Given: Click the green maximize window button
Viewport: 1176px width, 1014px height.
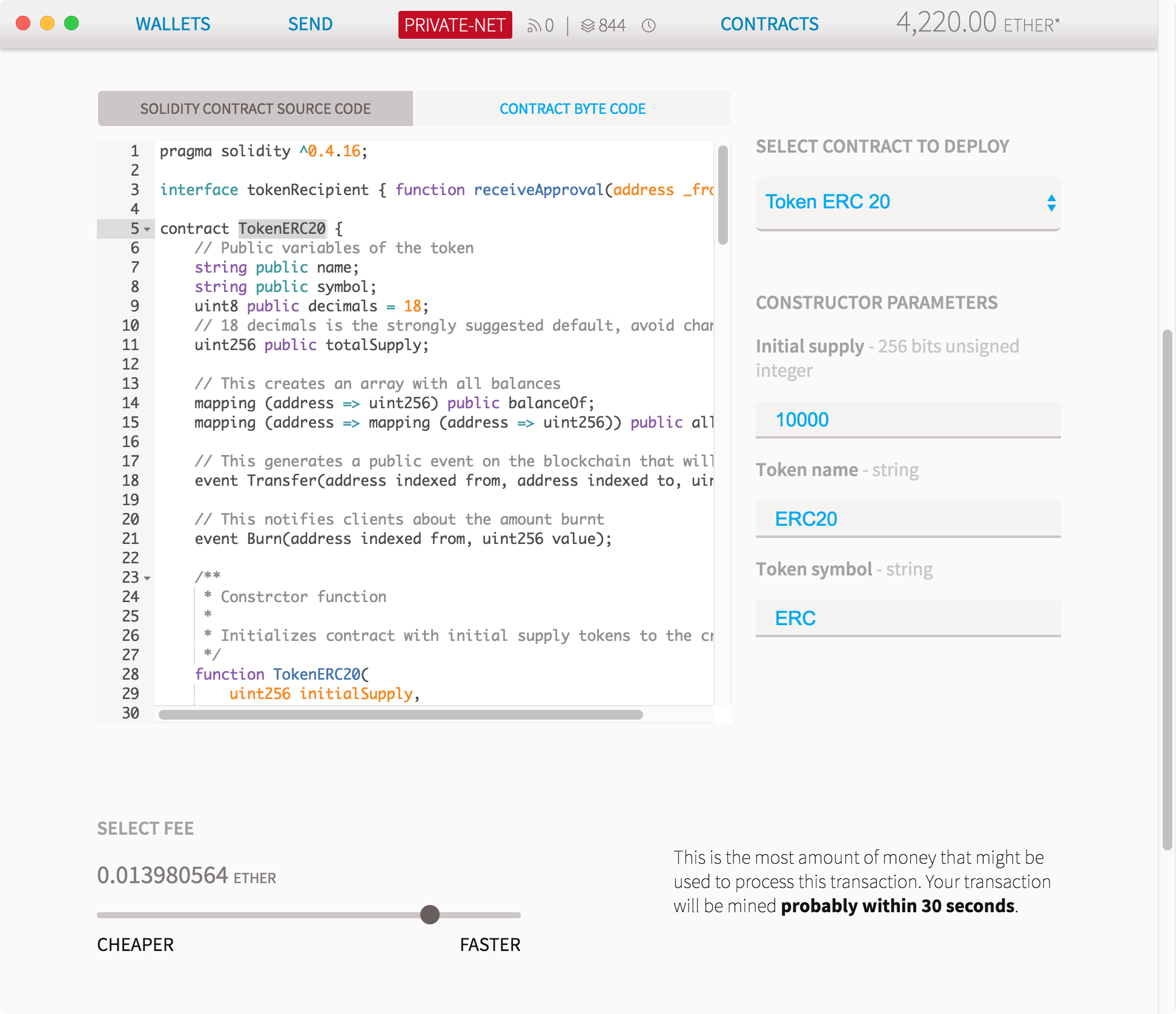Looking at the screenshot, I should click(x=71, y=23).
